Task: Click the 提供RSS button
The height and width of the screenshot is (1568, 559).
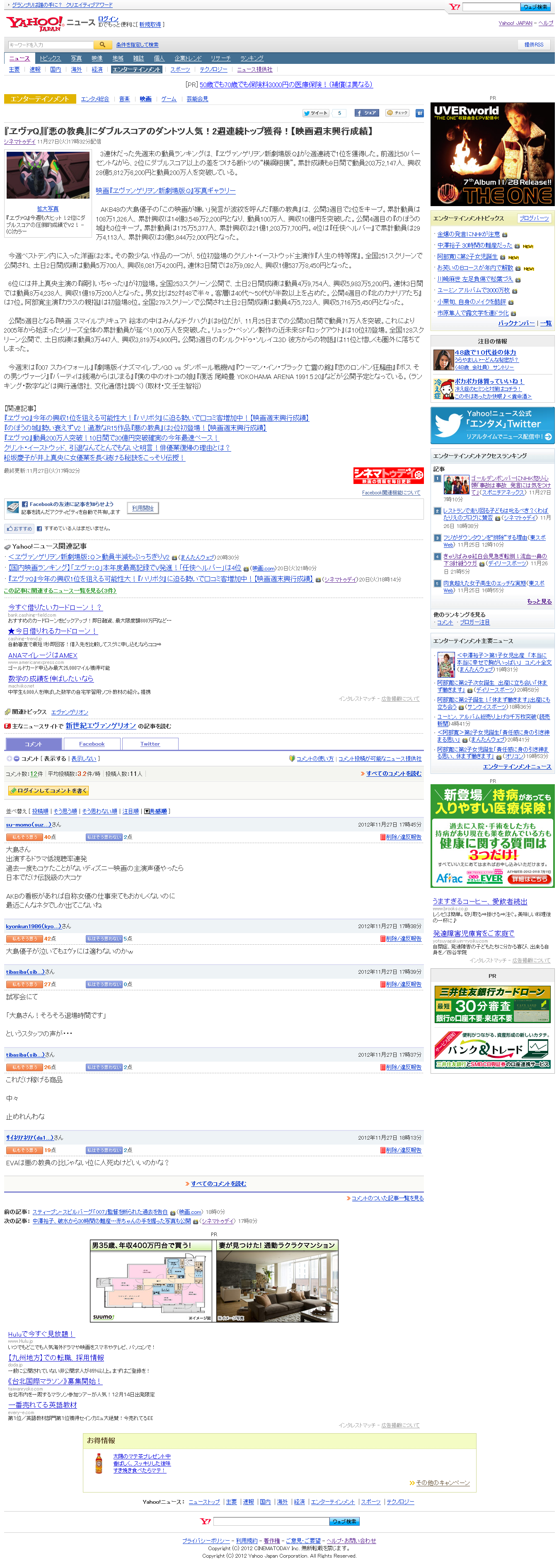Action: point(534,44)
